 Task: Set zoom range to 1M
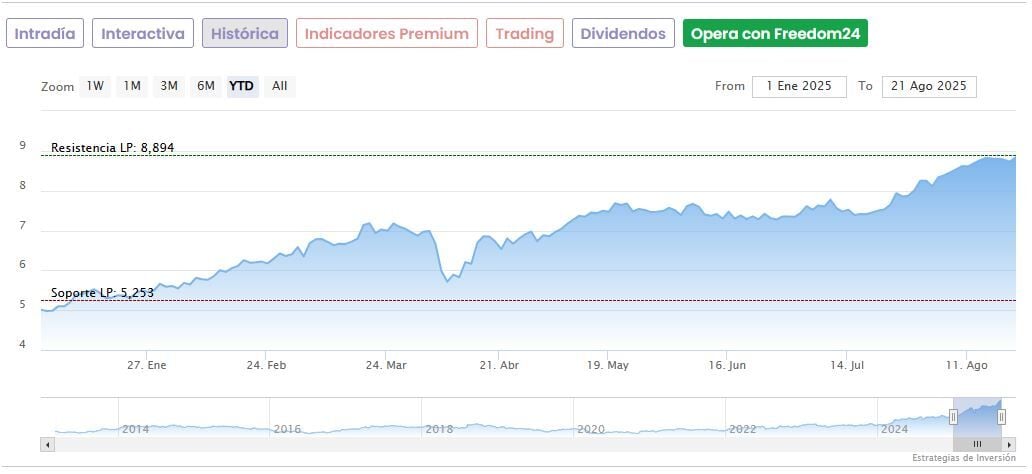(x=132, y=86)
